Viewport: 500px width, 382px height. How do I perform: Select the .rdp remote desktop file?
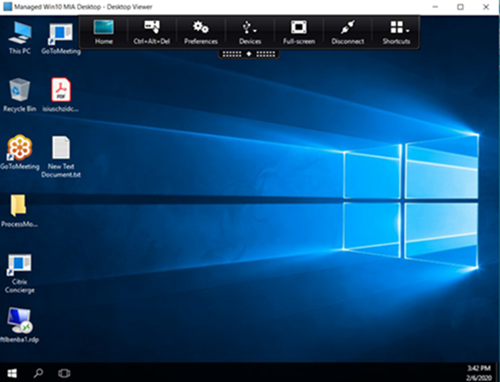20,325
